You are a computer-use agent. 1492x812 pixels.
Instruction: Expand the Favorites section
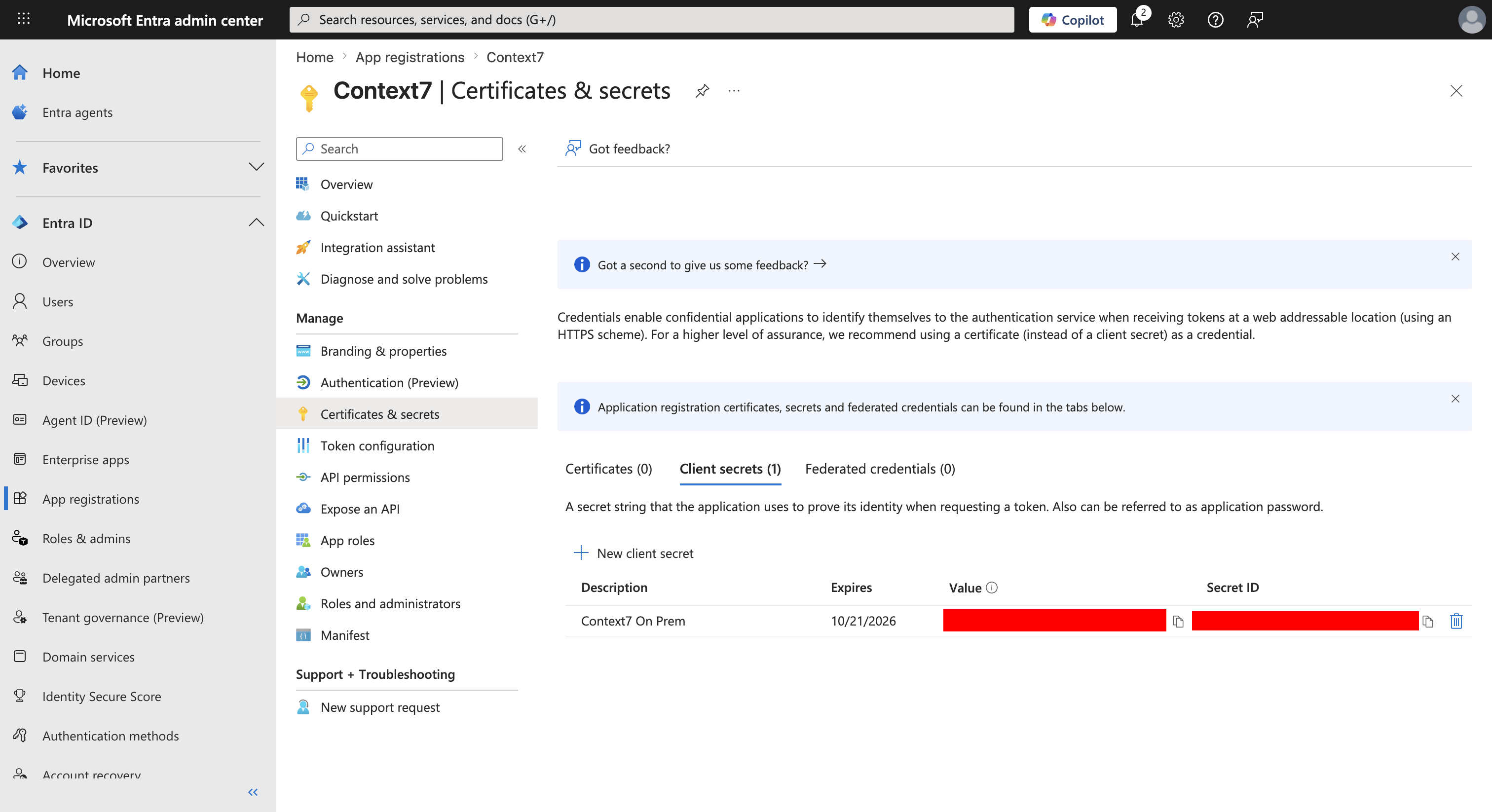point(256,167)
